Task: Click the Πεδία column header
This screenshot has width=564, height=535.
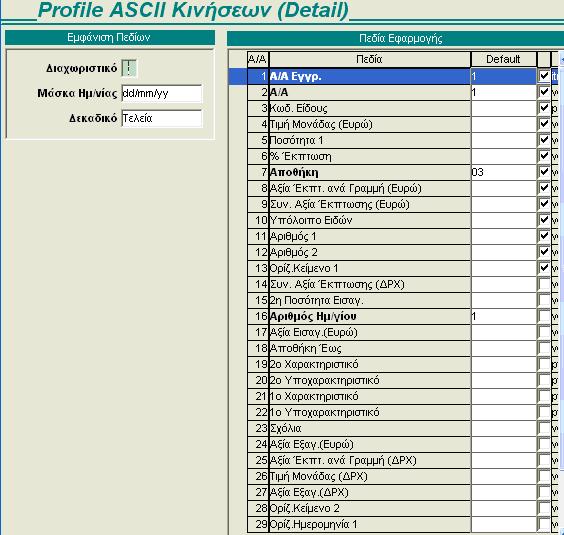Action: 370,59
